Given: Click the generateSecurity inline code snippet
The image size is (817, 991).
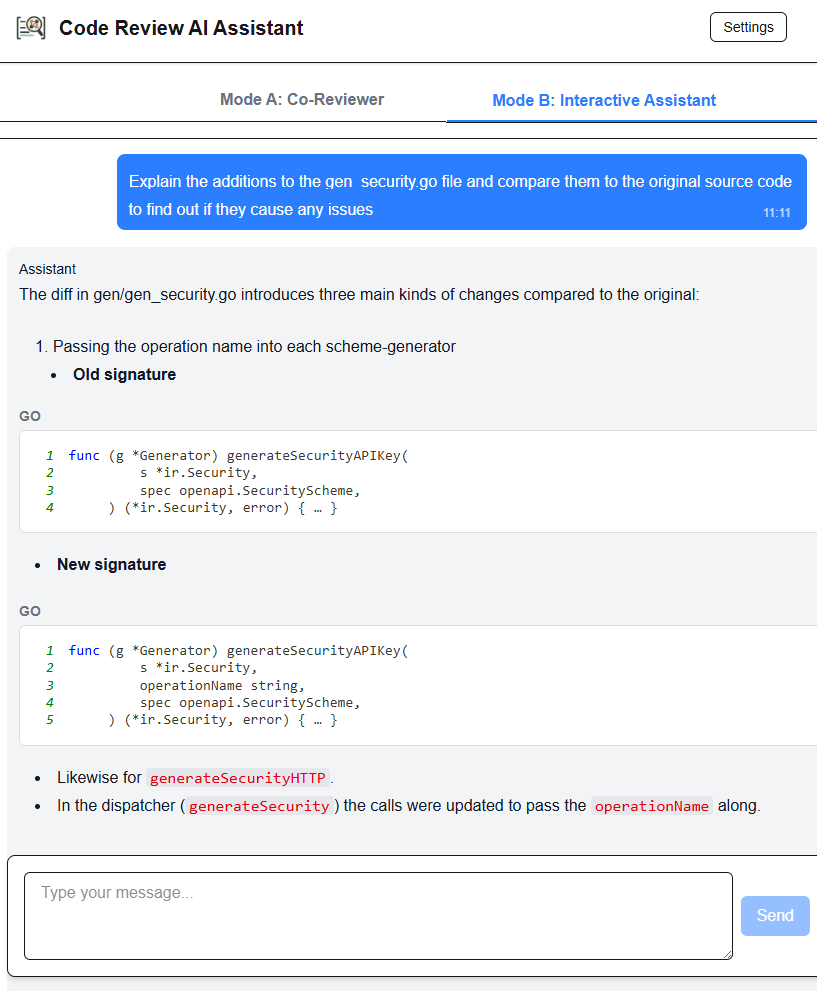Looking at the screenshot, I should click(x=259, y=806).
